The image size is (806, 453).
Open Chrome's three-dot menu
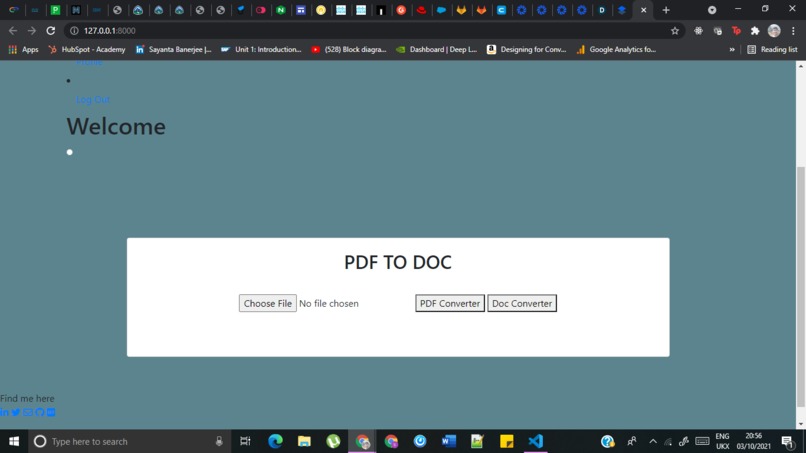[793, 31]
